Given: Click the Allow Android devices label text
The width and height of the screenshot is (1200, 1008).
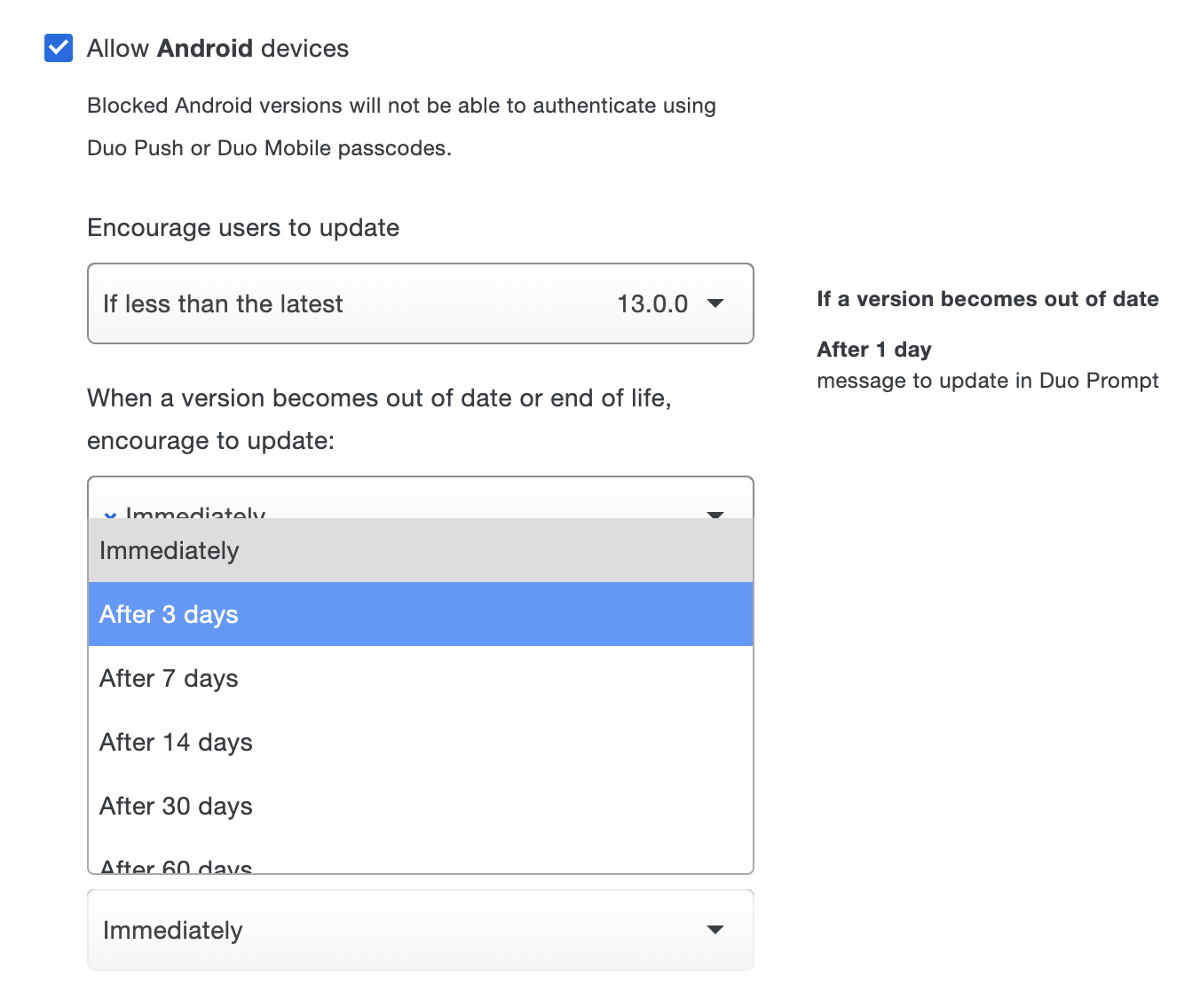Looking at the screenshot, I should point(217,48).
